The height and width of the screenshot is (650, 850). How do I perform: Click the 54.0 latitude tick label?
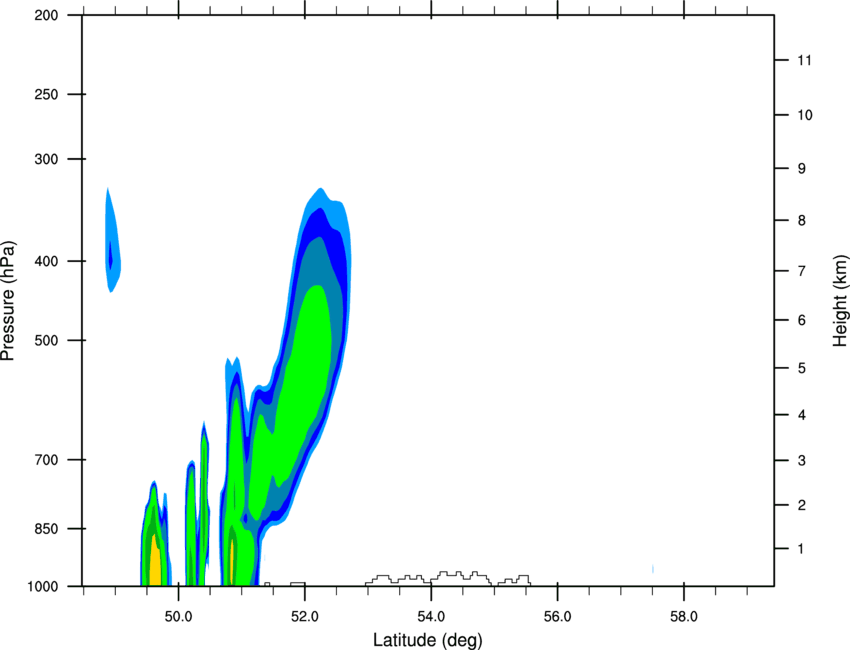[x=431, y=616]
